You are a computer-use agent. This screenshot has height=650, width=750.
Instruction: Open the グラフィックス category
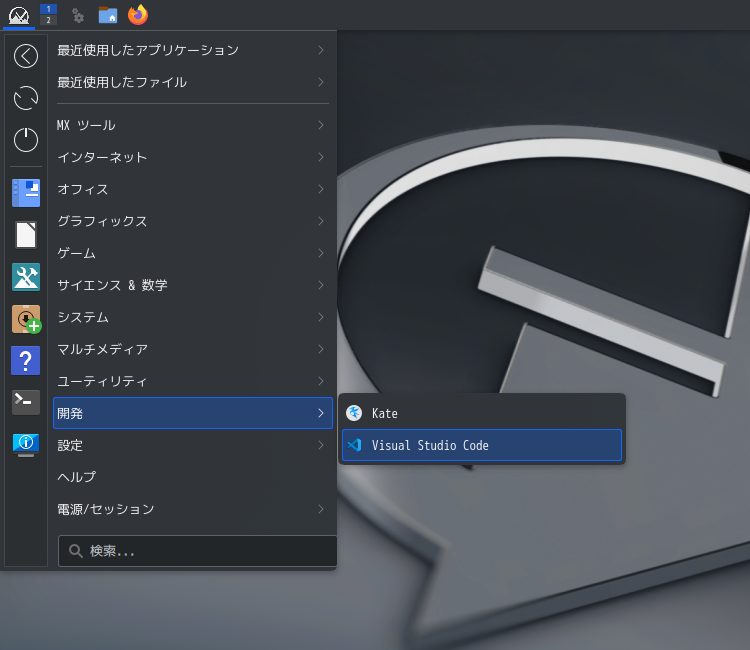click(x=193, y=221)
